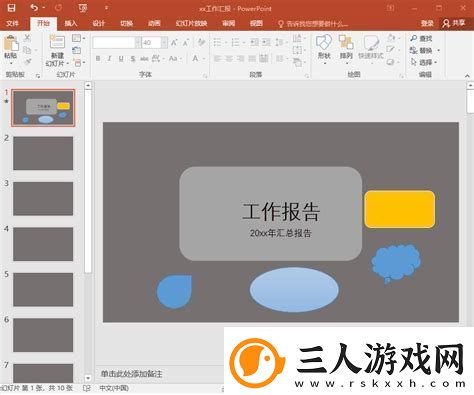Open character spacing options
Image resolution: width=474 pixels, height=395 pixels.
[157, 59]
